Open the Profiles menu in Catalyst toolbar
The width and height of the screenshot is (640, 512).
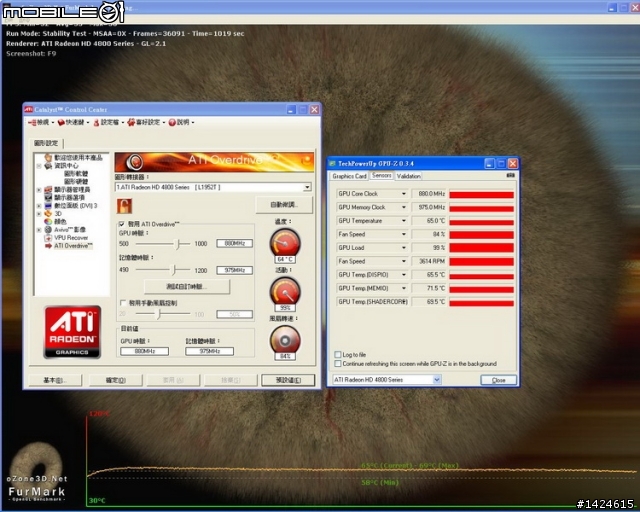[107, 122]
